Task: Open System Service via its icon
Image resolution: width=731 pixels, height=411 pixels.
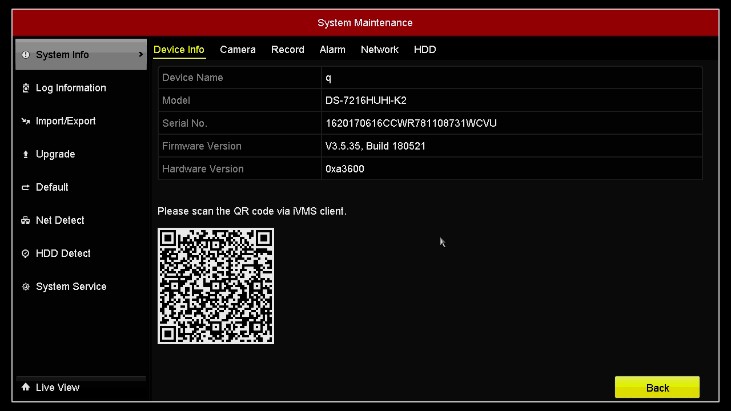Action: [x=26, y=286]
